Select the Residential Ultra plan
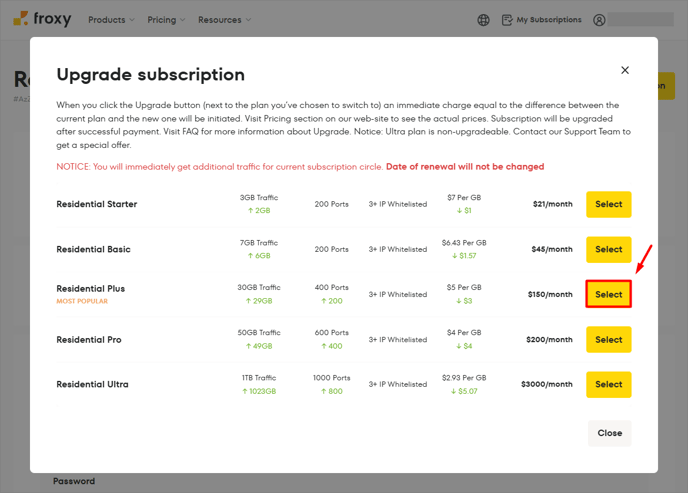This screenshot has width=688, height=493. [x=609, y=385]
